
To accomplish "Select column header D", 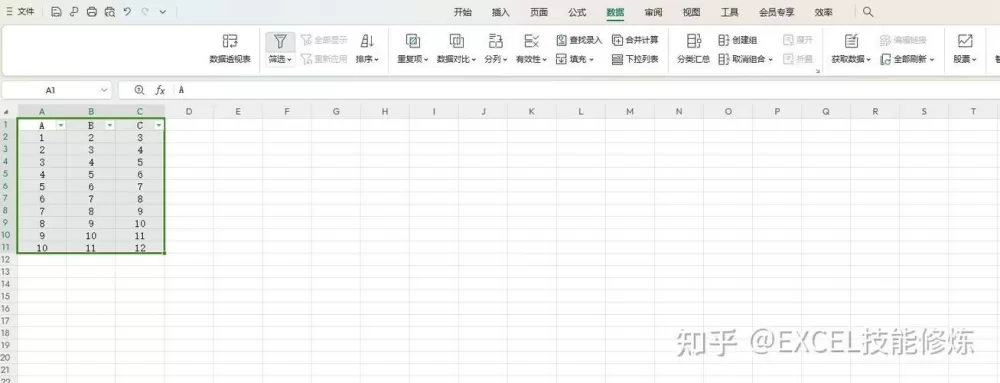I will (x=189, y=112).
